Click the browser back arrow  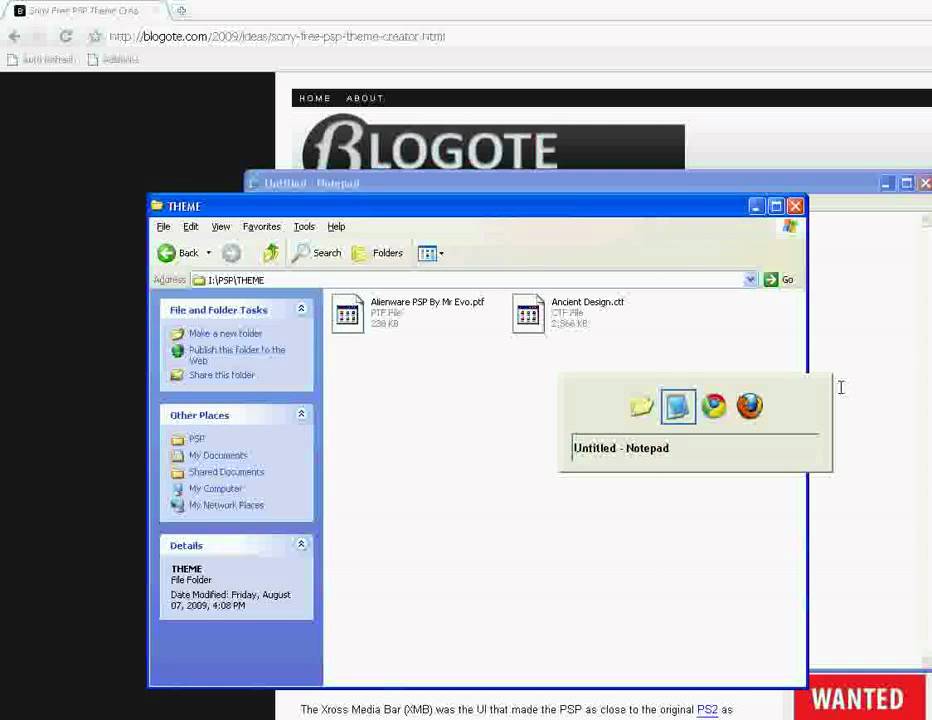point(14,37)
